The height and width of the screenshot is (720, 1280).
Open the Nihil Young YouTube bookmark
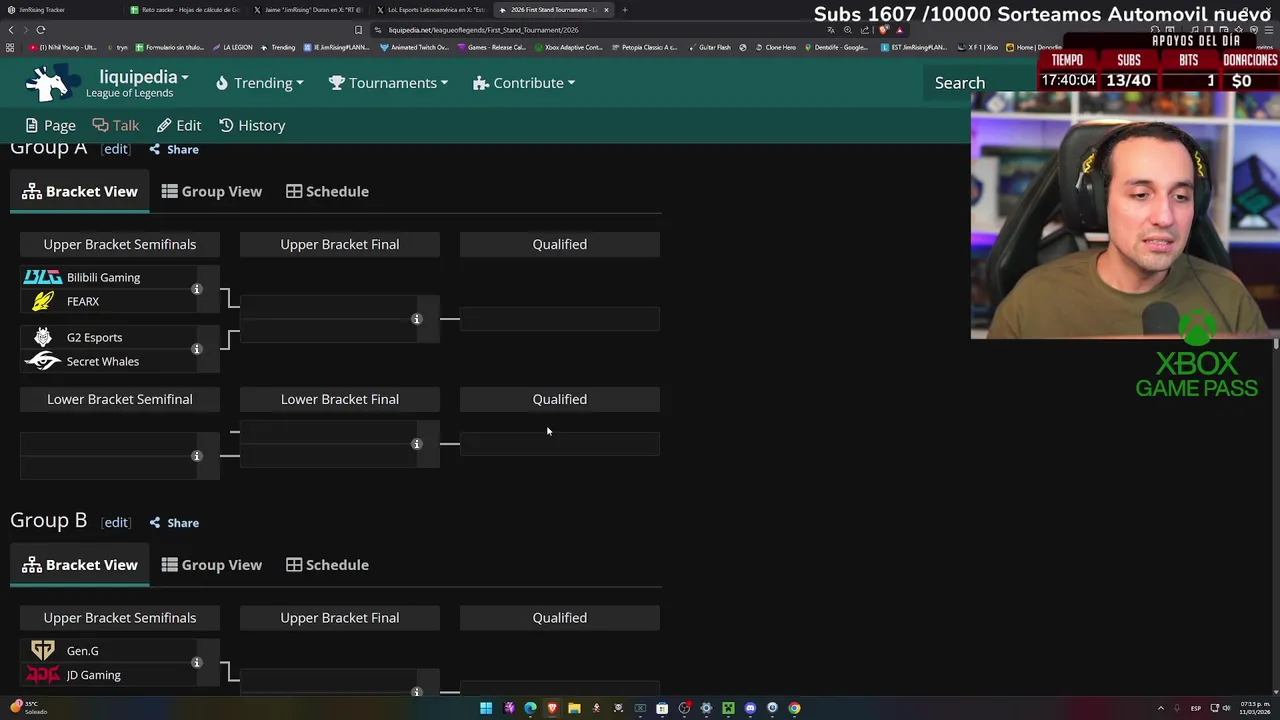(62, 47)
